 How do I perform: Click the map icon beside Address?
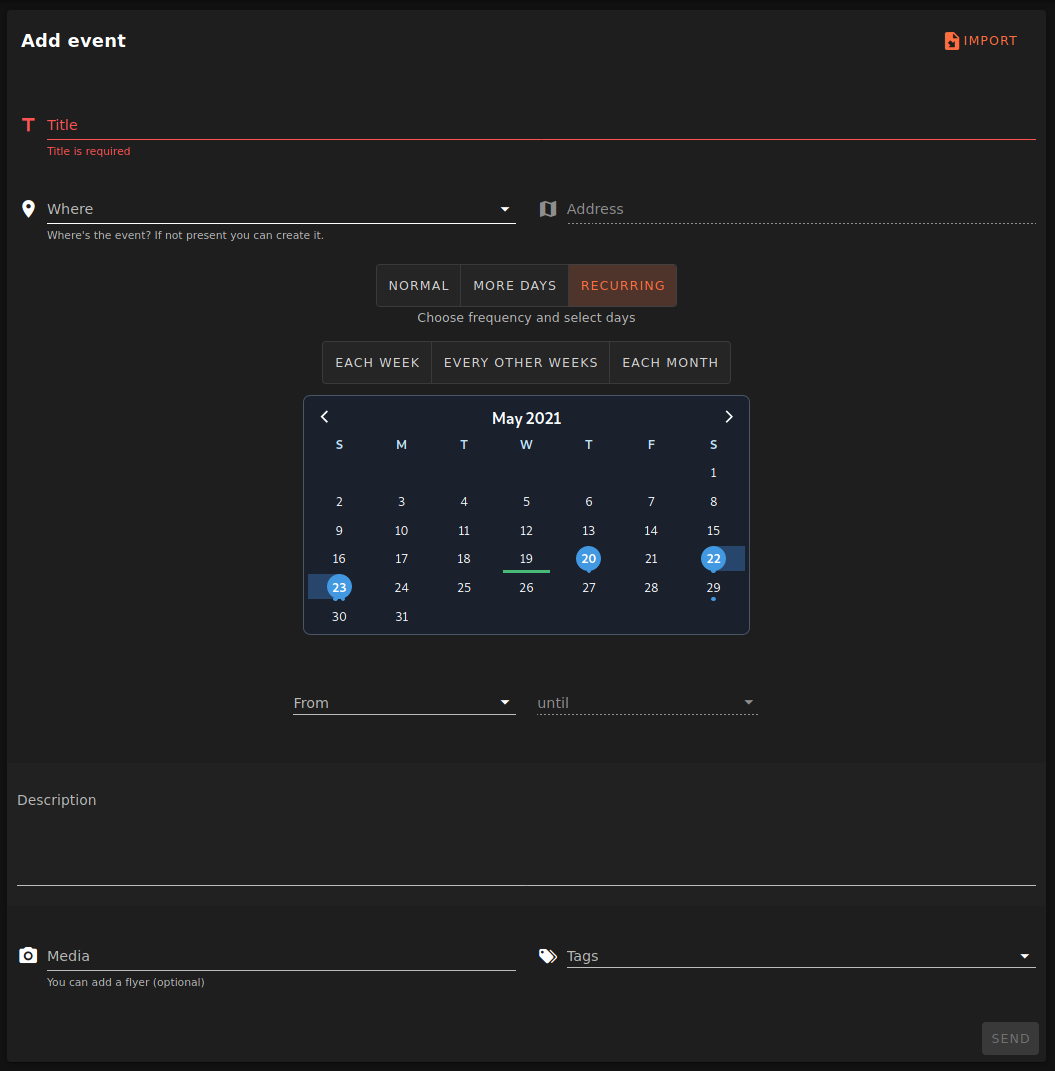click(548, 209)
